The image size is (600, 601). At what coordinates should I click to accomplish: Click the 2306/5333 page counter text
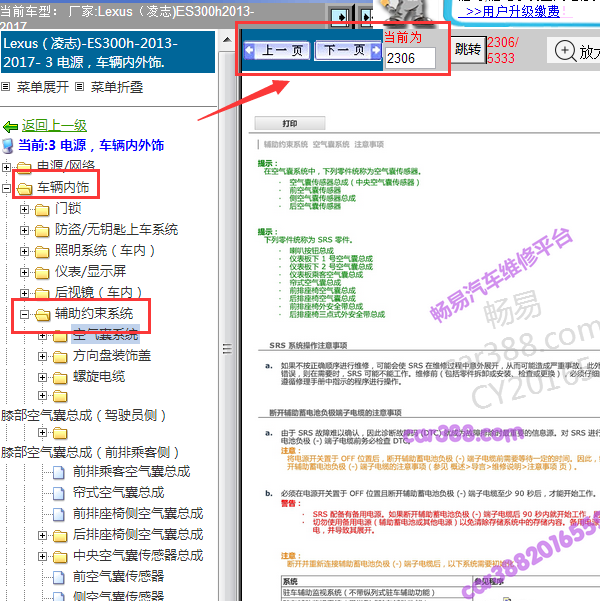(503, 50)
